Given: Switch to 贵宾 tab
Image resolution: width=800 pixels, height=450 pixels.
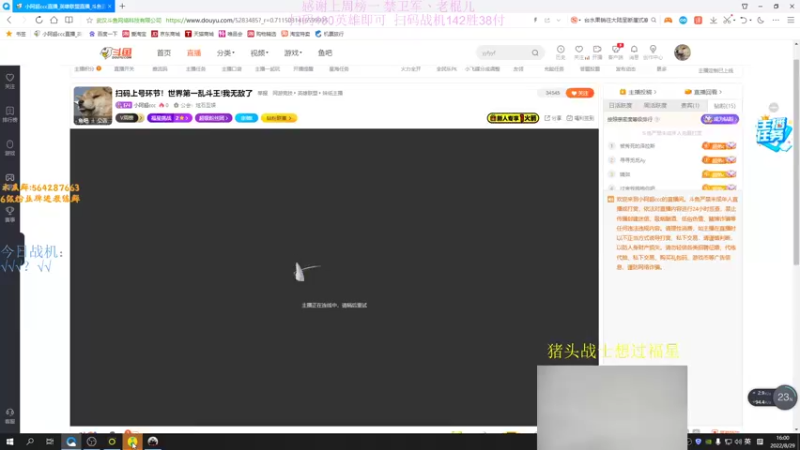Looking at the screenshot, I should coord(690,106).
